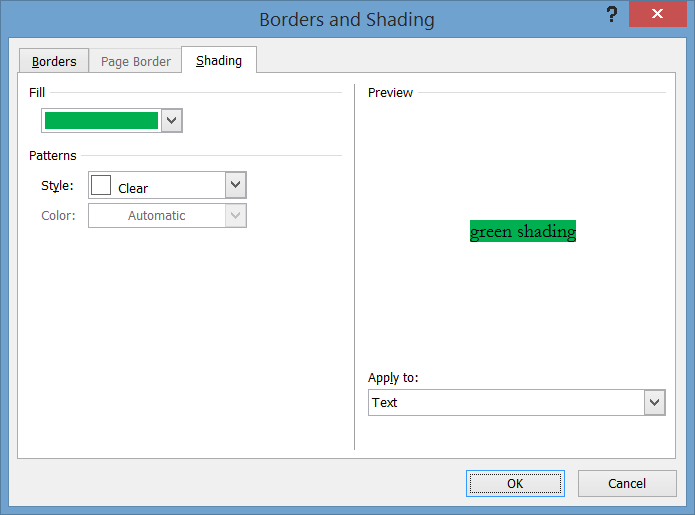
Task: Switch to the Borders tab
Action: (x=54, y=61)
